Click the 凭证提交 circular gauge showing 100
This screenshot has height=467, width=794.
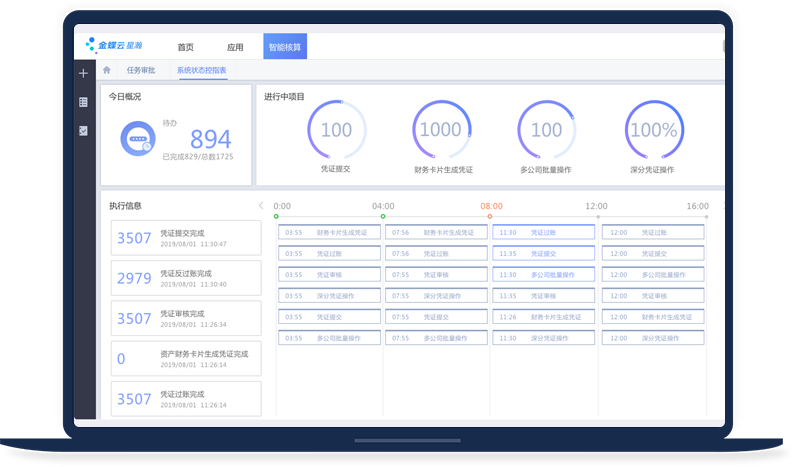tap(336, 130)
